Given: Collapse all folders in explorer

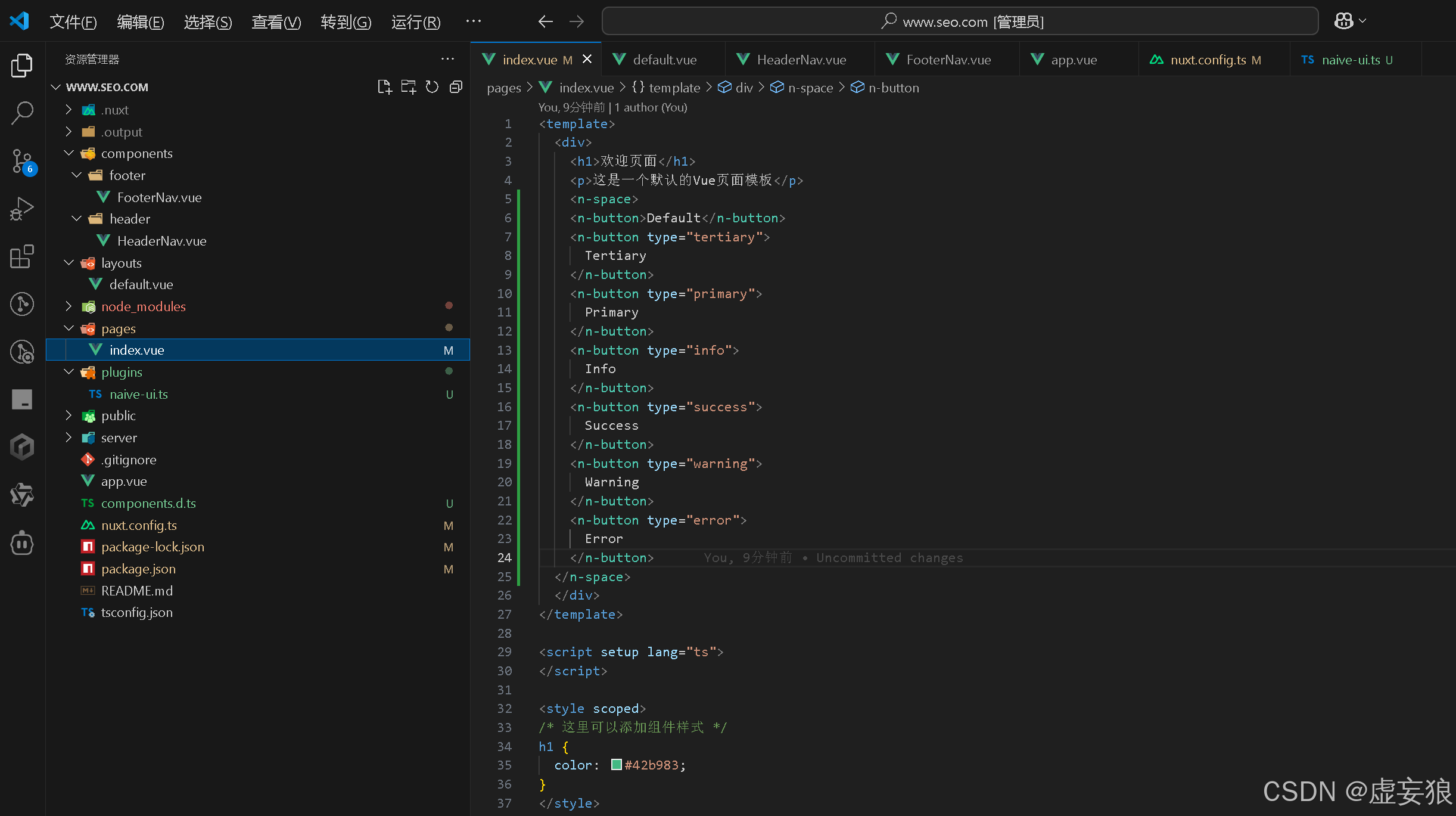Looking at the screenshot, I should [456, 87].
